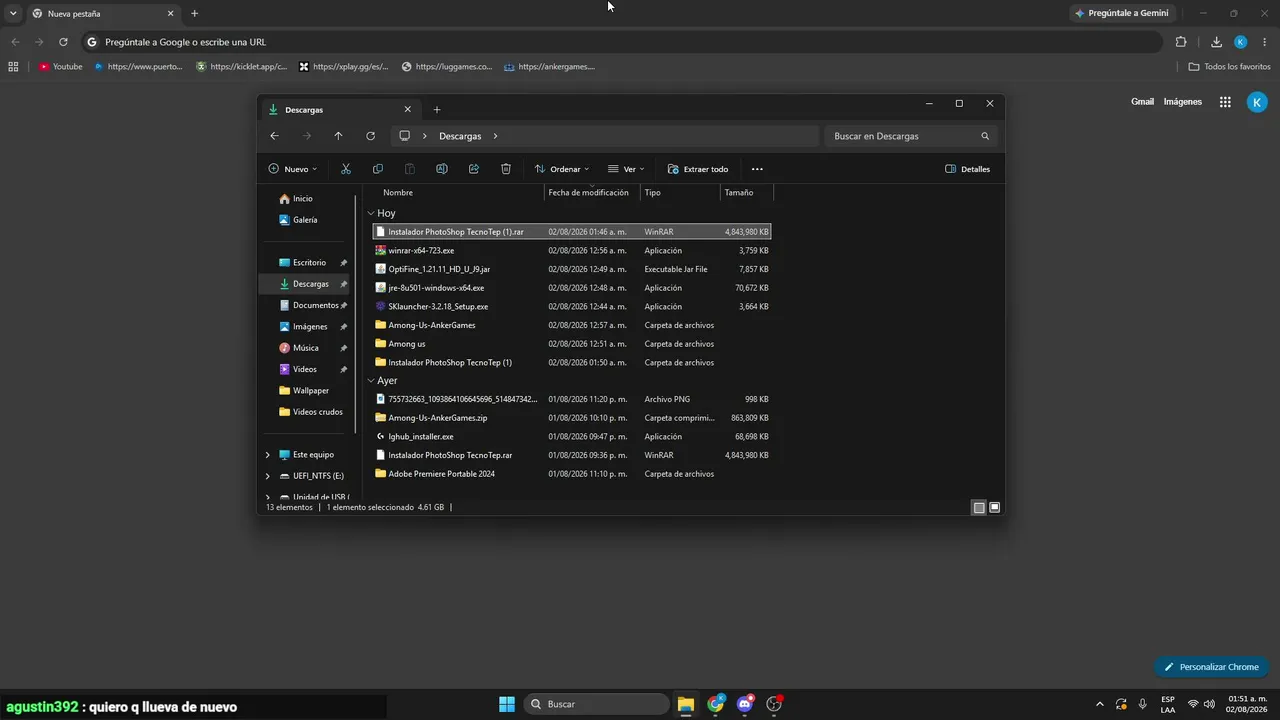
Task: Click the Imágenes link on Google page
Action: pos(1183,102)
